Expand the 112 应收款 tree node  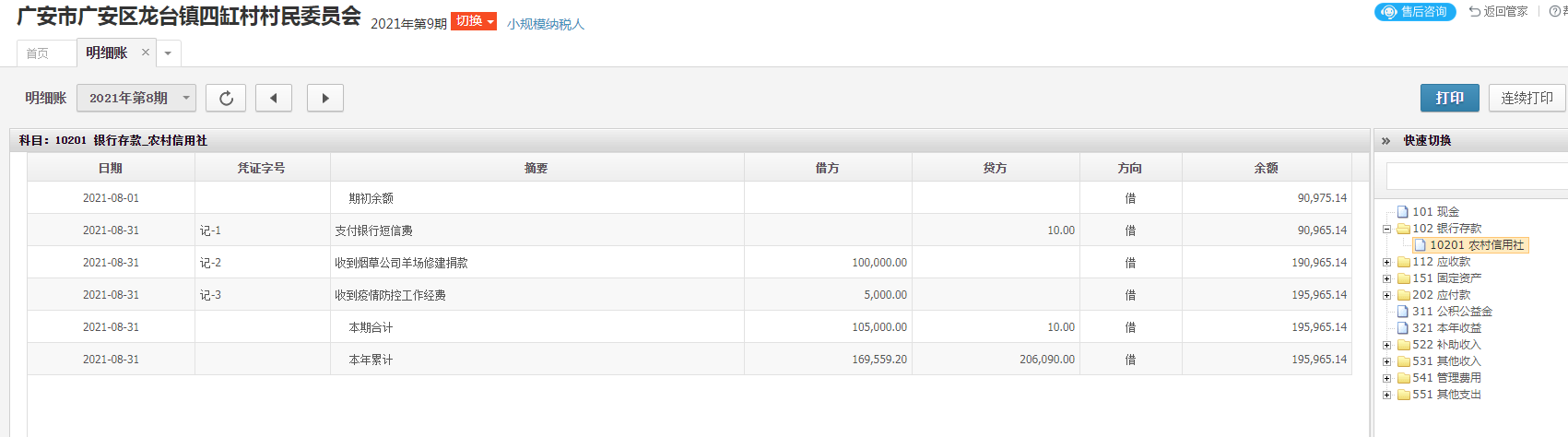coord(1386,262)
